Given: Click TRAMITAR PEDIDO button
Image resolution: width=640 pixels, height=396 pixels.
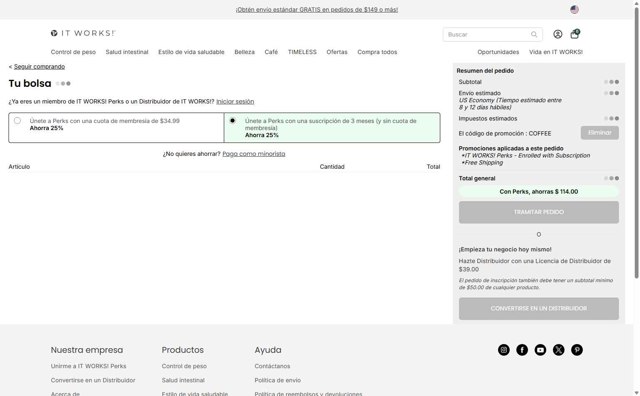Looking at the screenshot, I should (539, 212).
